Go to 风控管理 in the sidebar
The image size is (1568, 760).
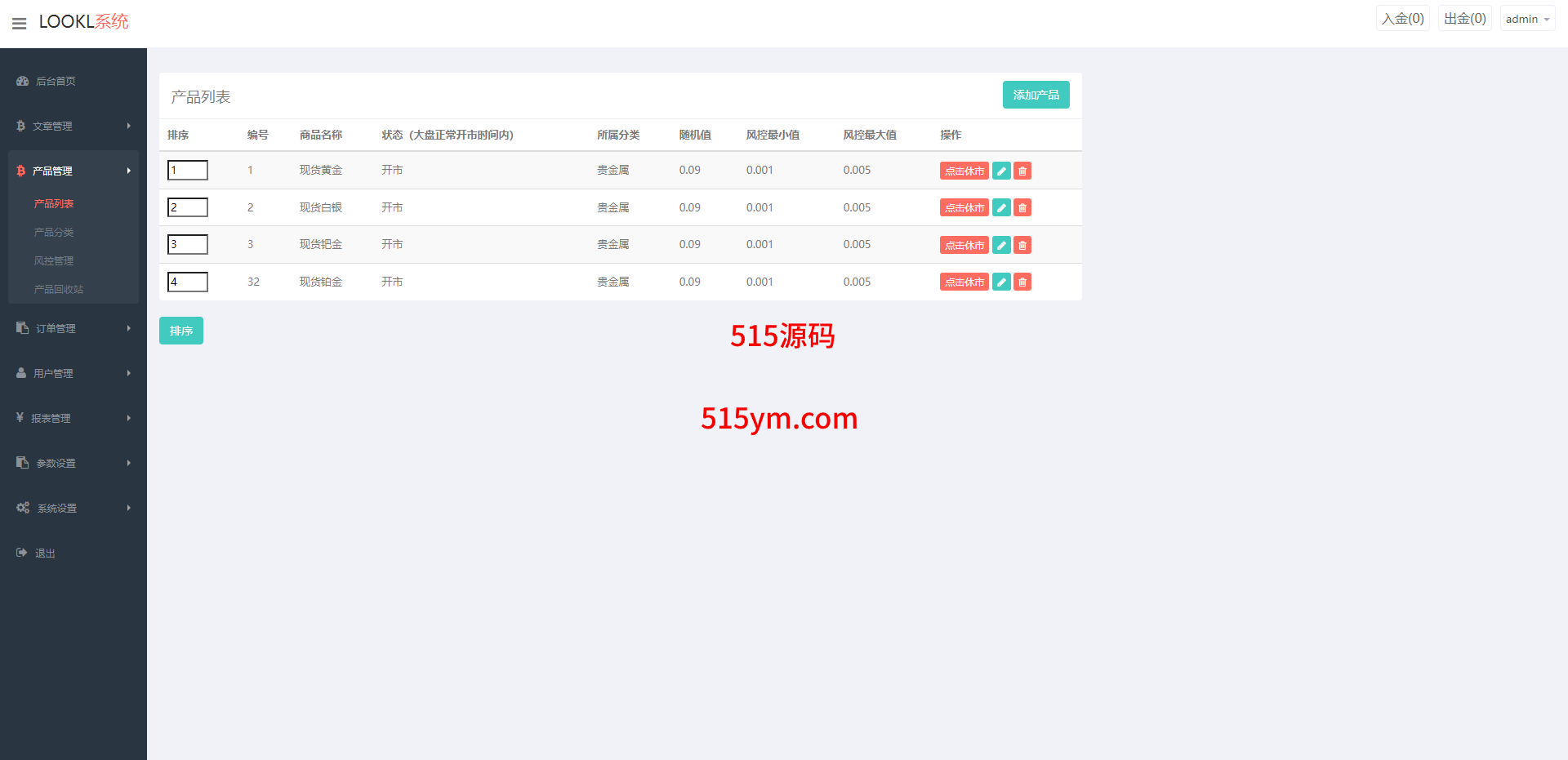54,261
